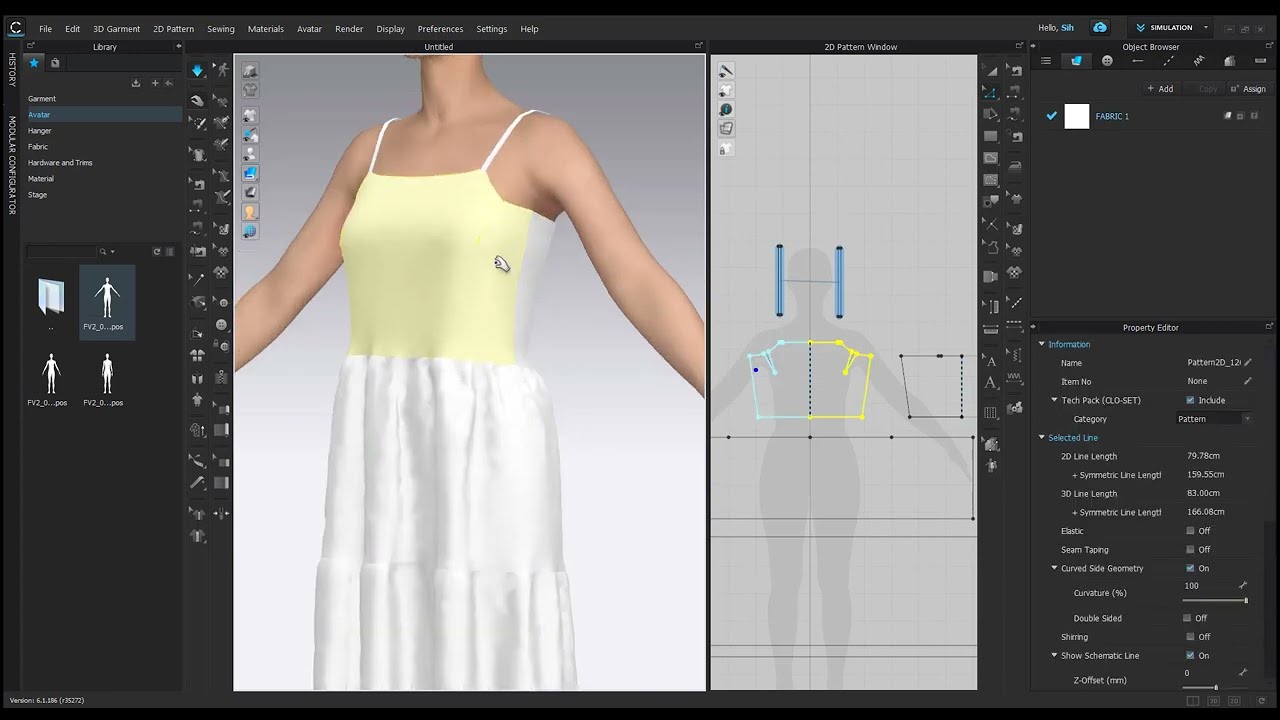Click the globe environment icon in 3D view

(x=250, y=231)
